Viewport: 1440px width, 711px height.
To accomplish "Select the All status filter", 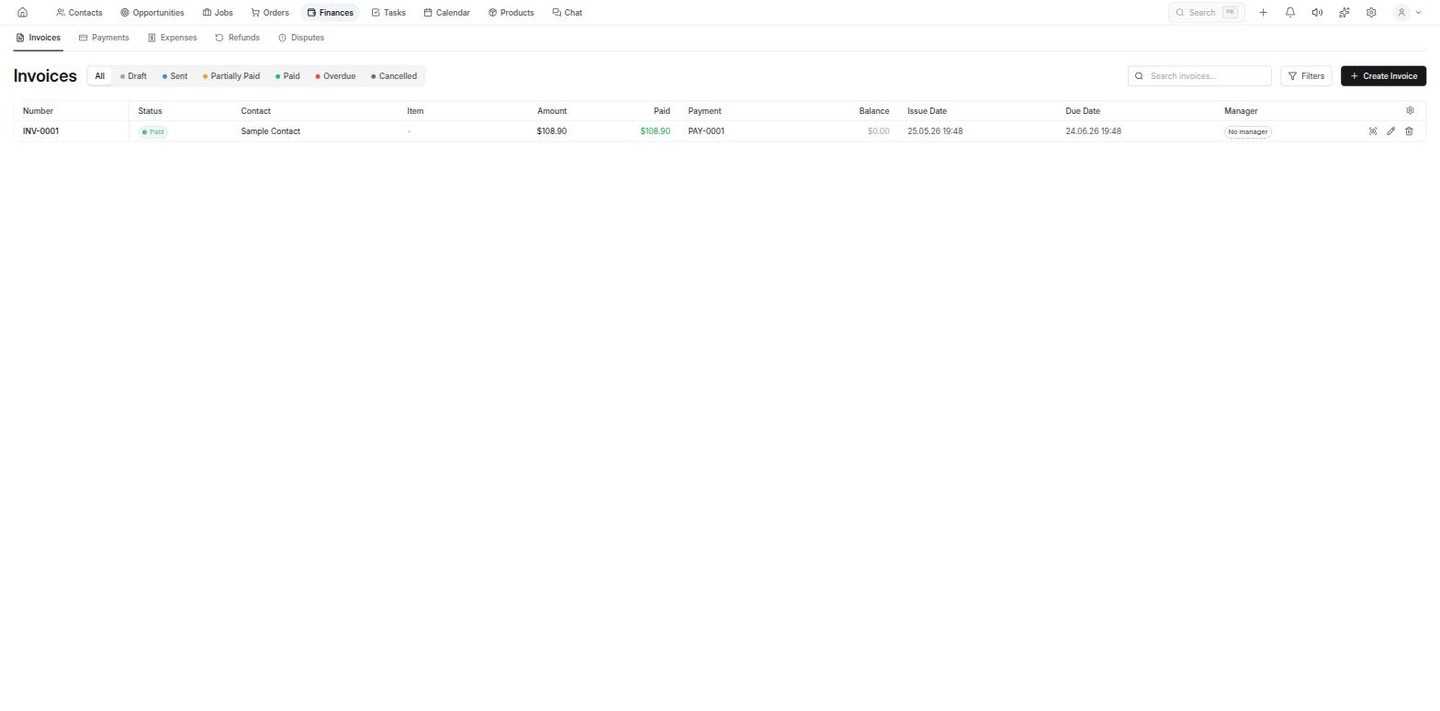I will point(100,76).
